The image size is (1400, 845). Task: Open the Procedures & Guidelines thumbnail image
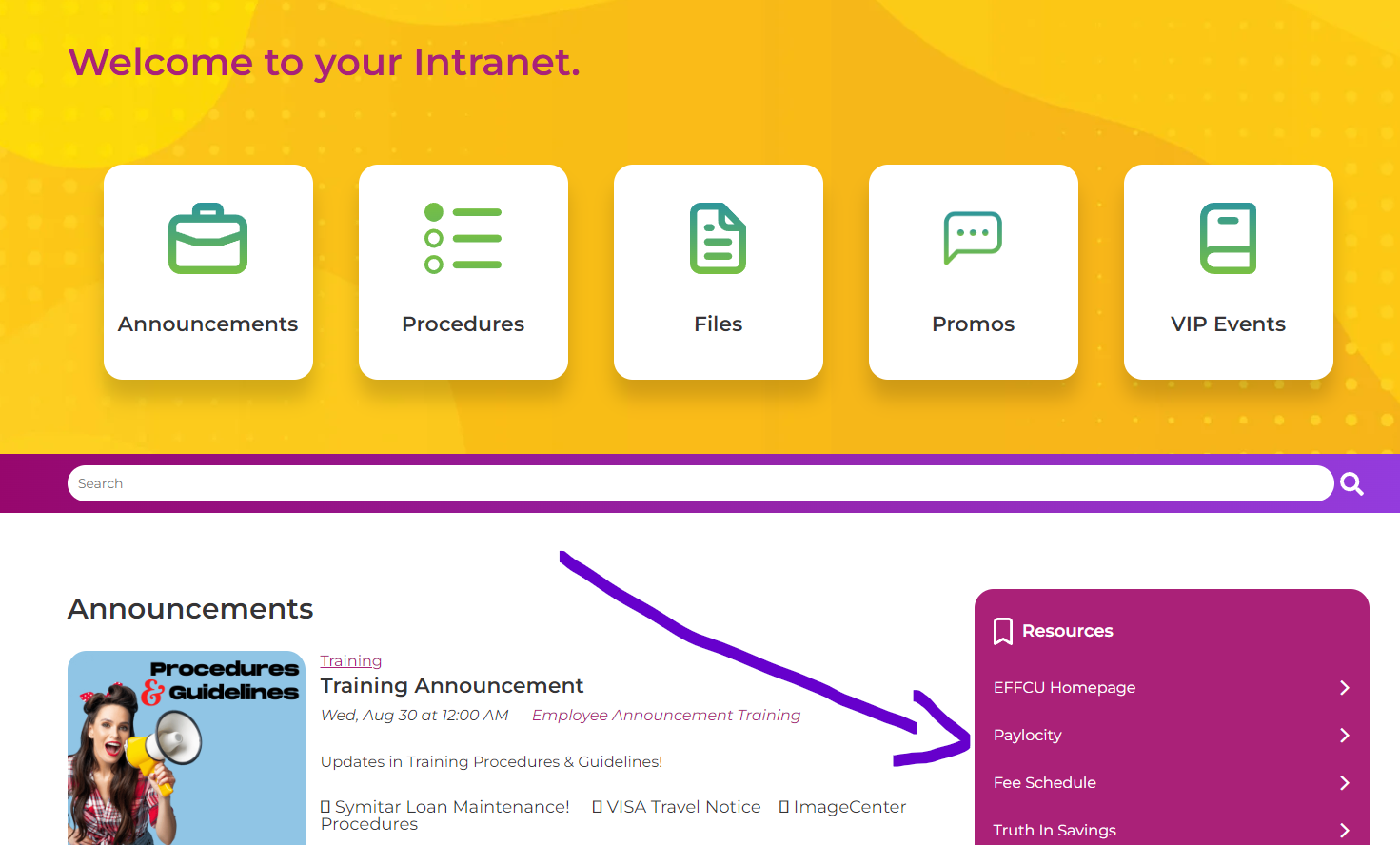187,748
